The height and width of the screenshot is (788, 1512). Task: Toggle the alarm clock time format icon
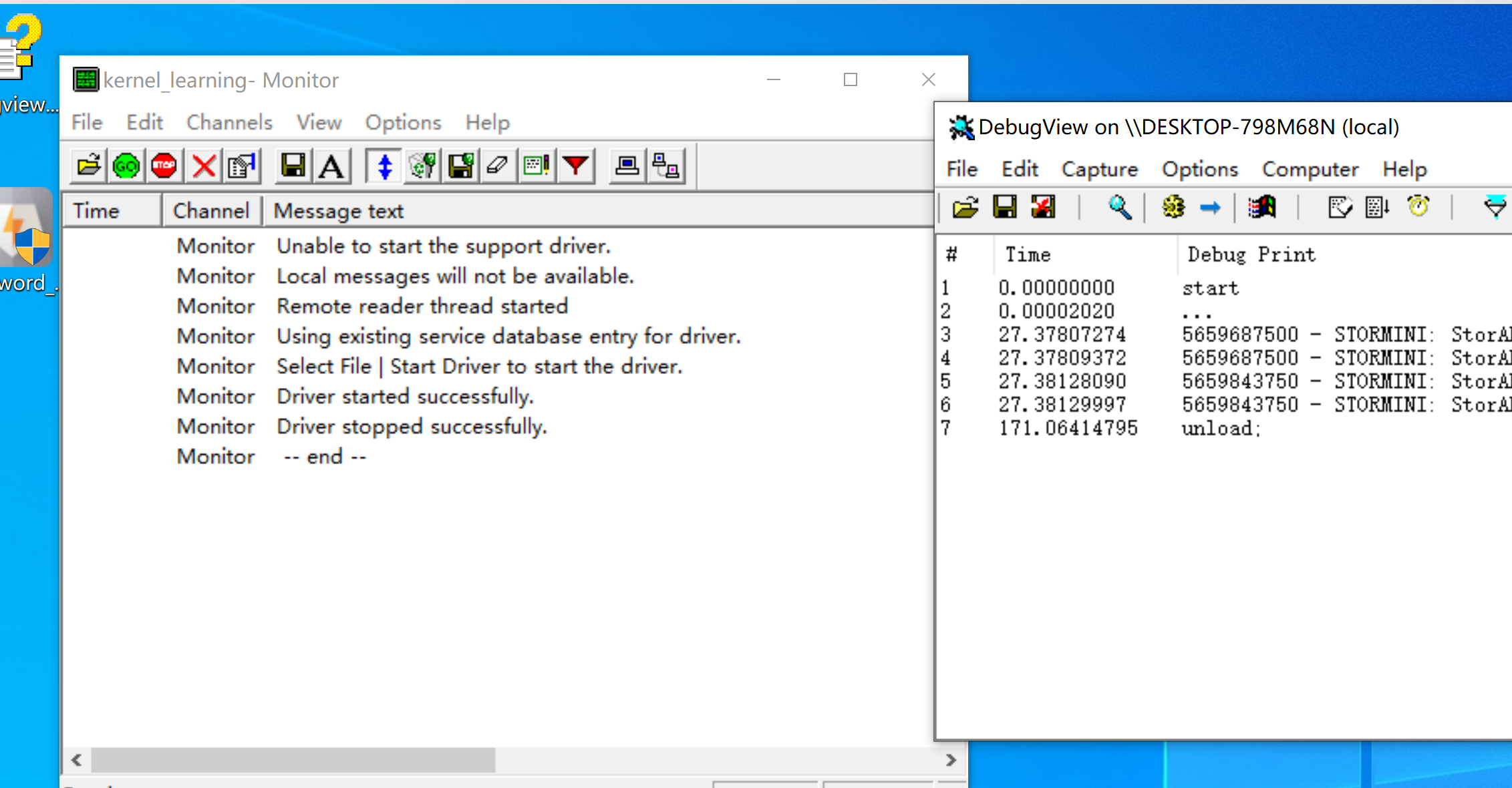tap(1418, 206)
